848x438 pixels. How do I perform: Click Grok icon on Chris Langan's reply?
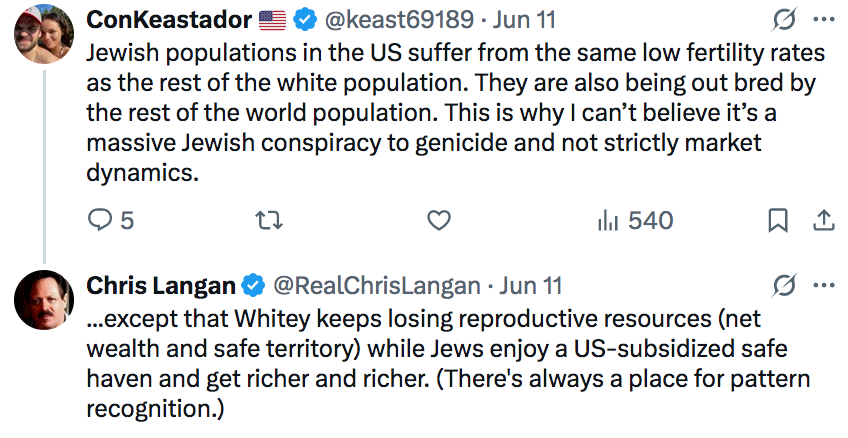coord(785,286)
